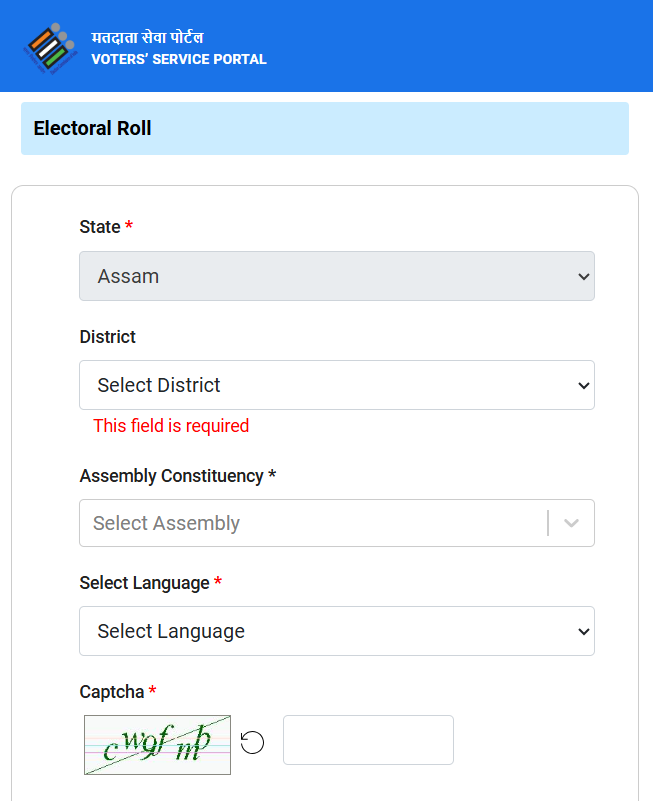Click the District field label
This screenshot has width=653, height=801.
tap(108, 337)
